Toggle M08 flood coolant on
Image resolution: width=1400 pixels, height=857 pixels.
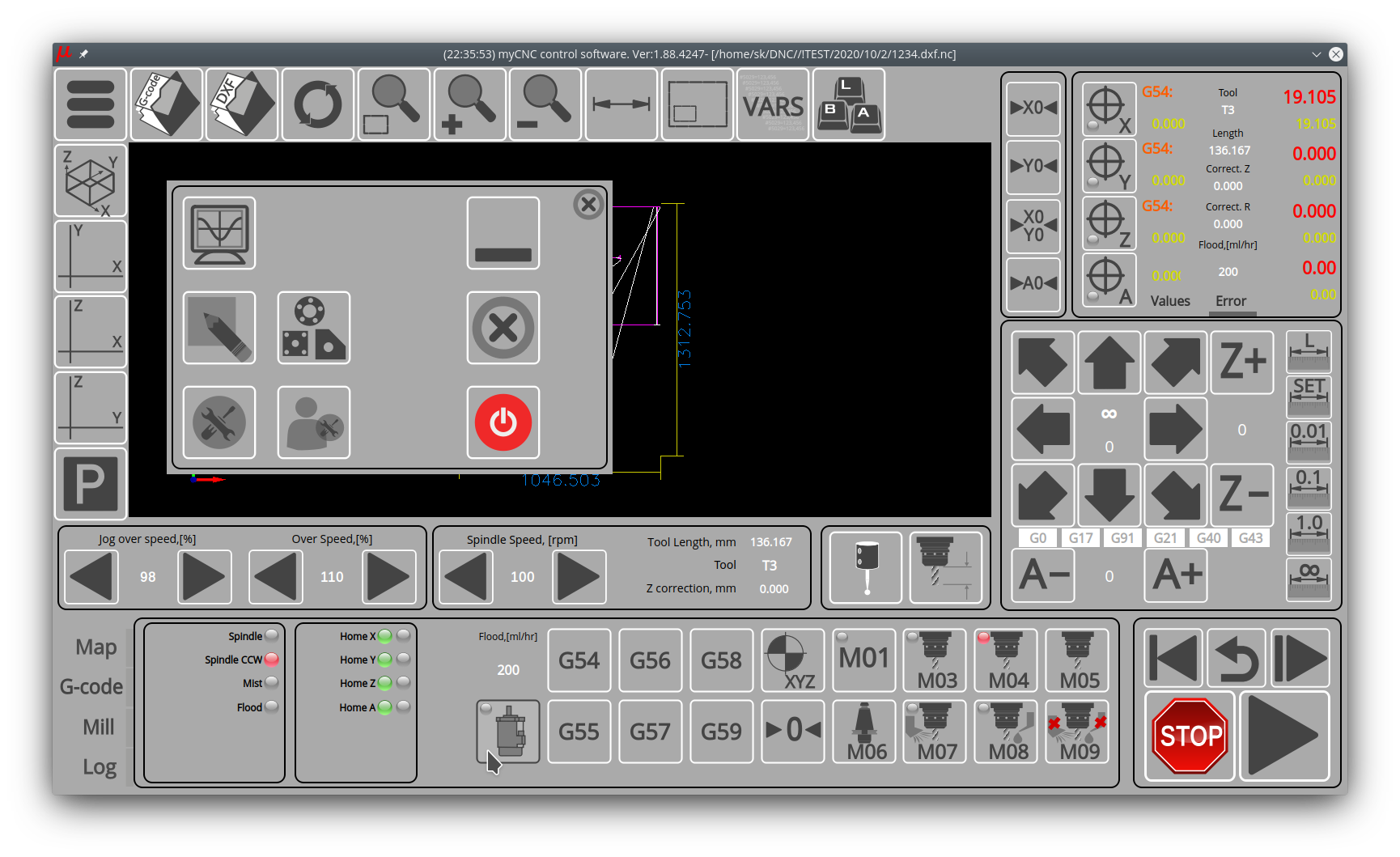pyautogui.click(x=1008, y=732)
